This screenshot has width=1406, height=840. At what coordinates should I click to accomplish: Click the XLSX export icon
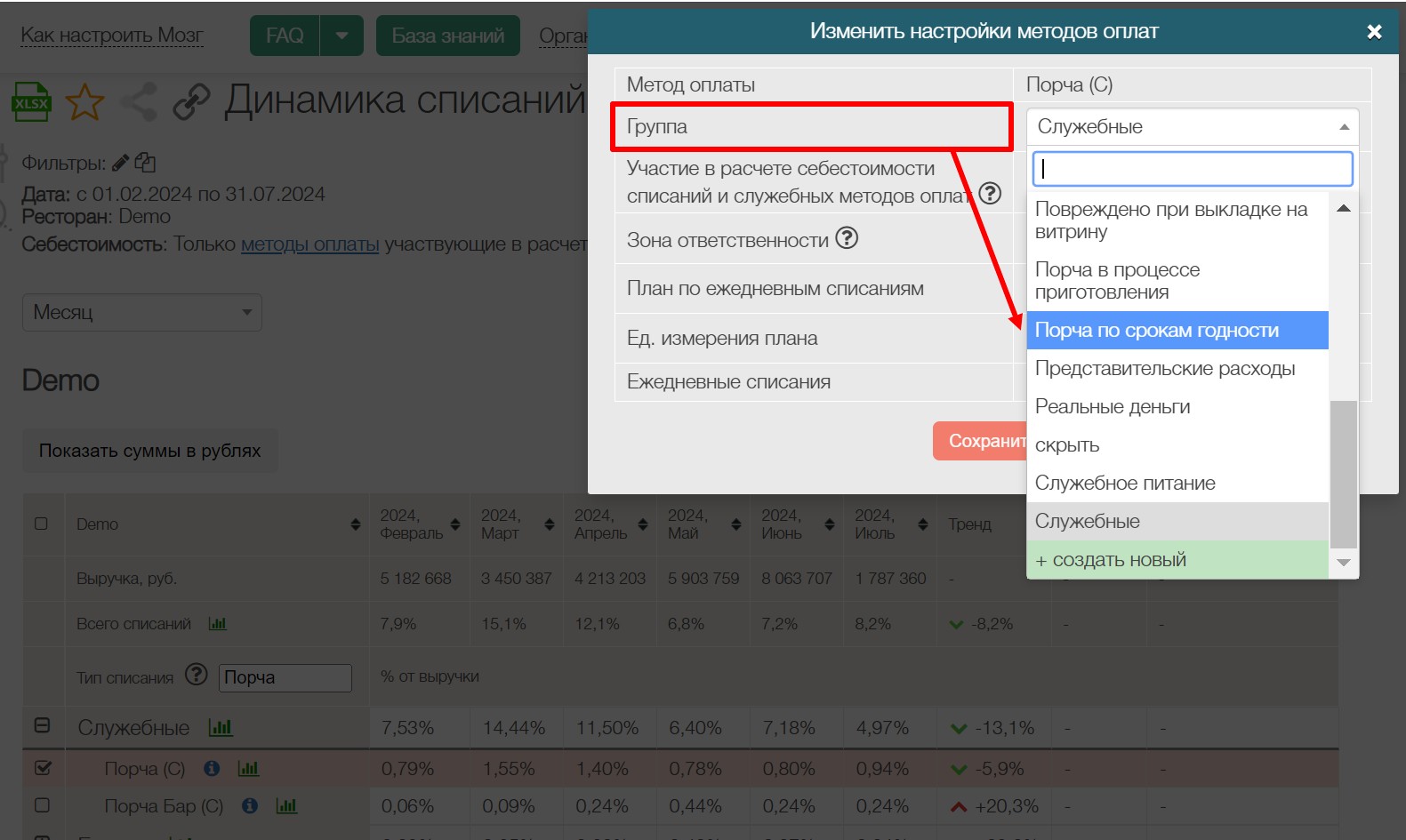[31, 102]
